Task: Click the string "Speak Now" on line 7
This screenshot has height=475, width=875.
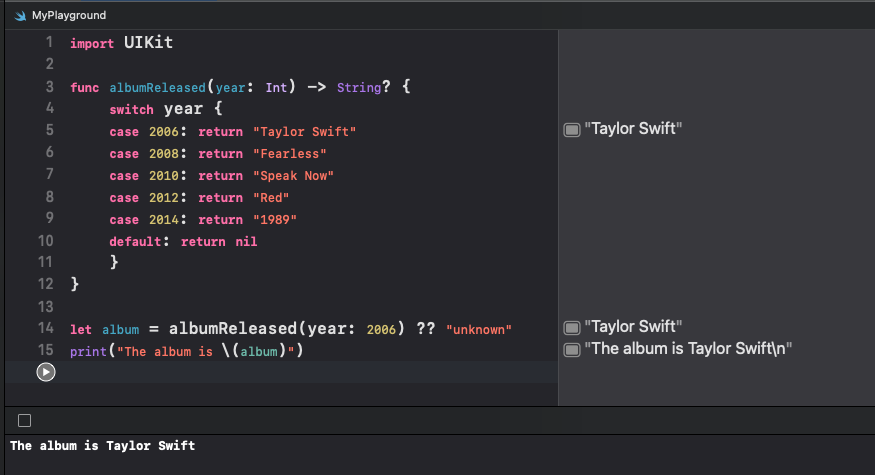Action: [294, 176]
